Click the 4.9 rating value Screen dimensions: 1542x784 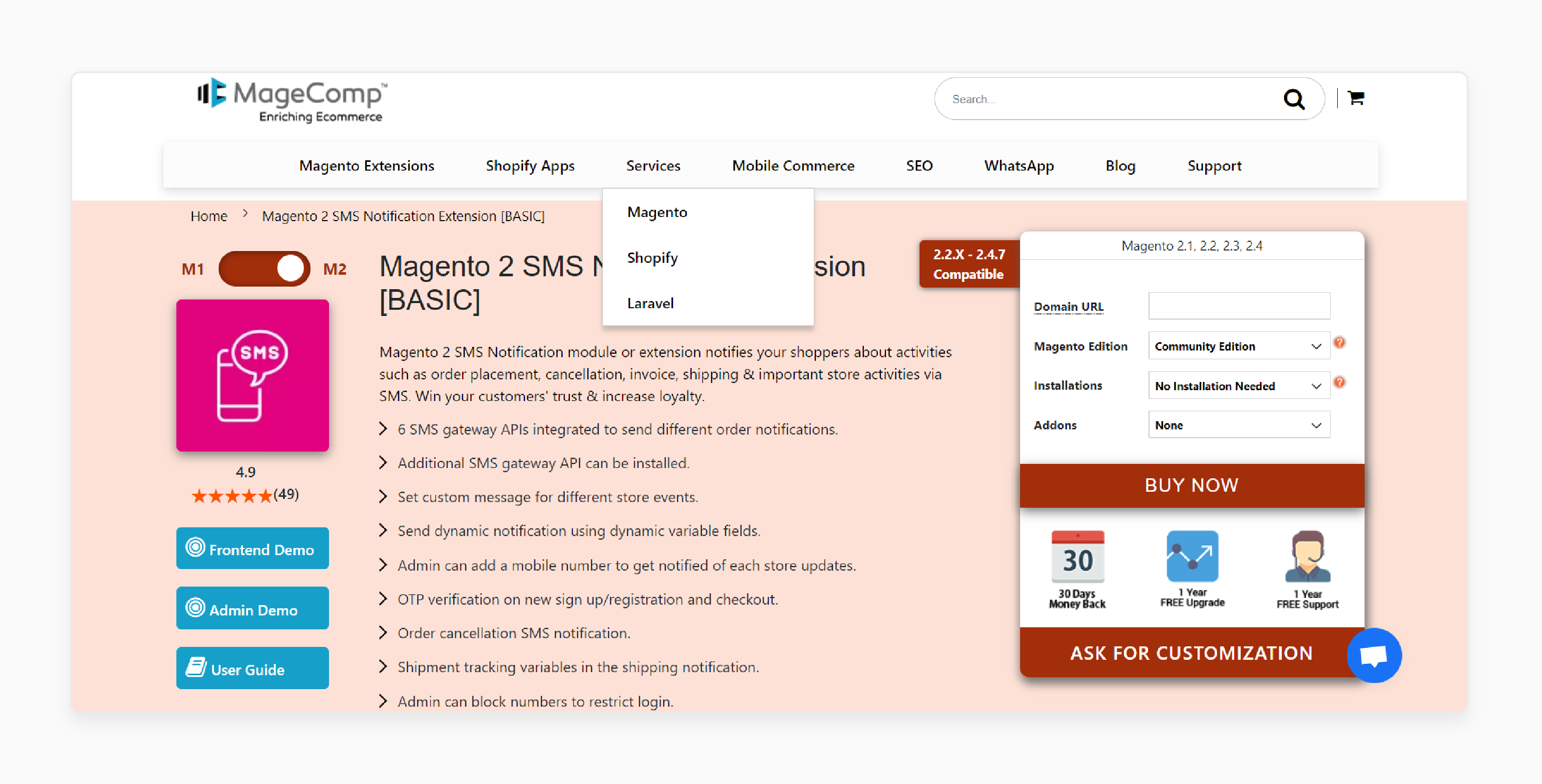pyautogui.click(x=245, y=472)
